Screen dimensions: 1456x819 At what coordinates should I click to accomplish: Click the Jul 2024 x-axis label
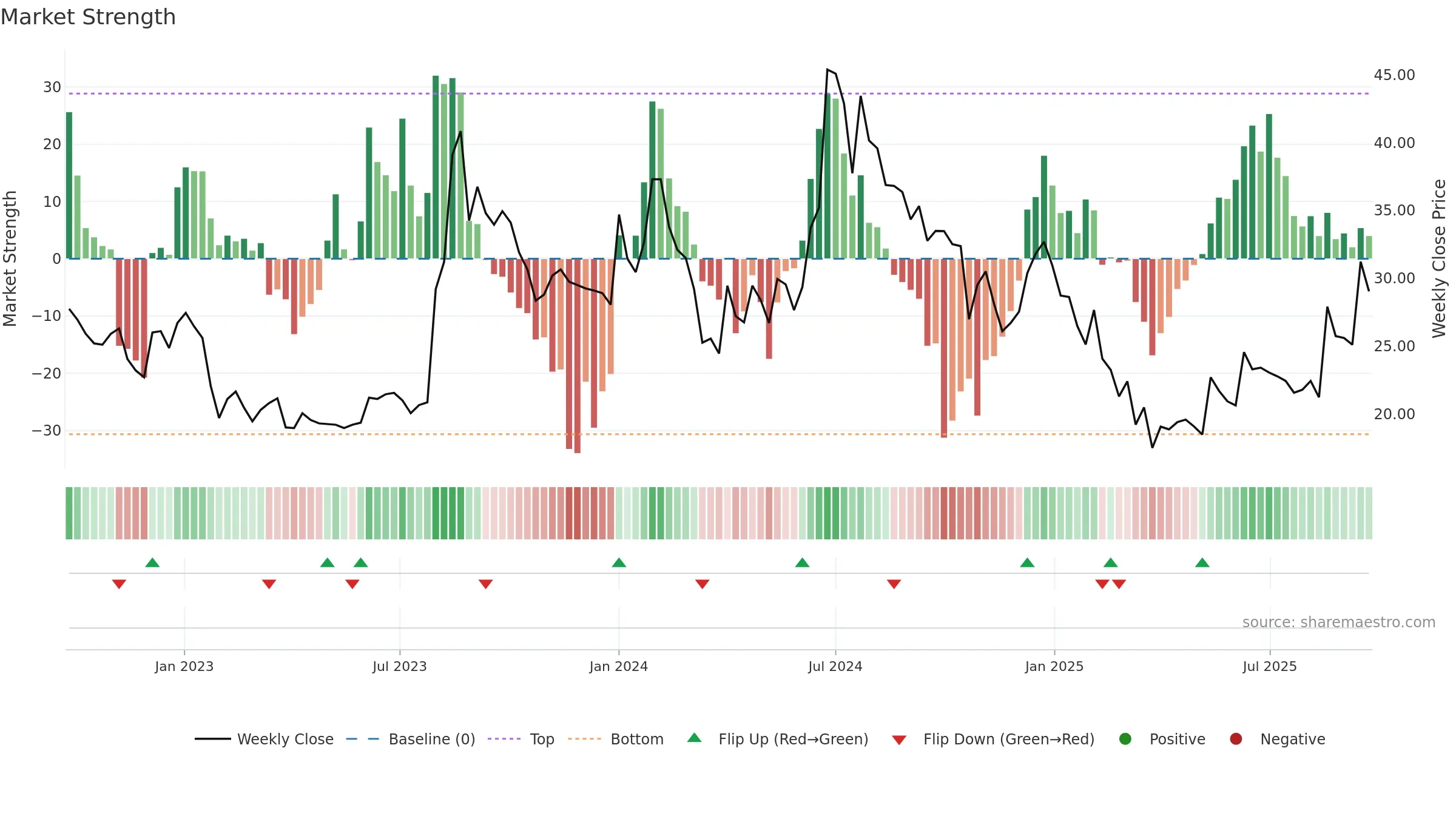[835, 666]
